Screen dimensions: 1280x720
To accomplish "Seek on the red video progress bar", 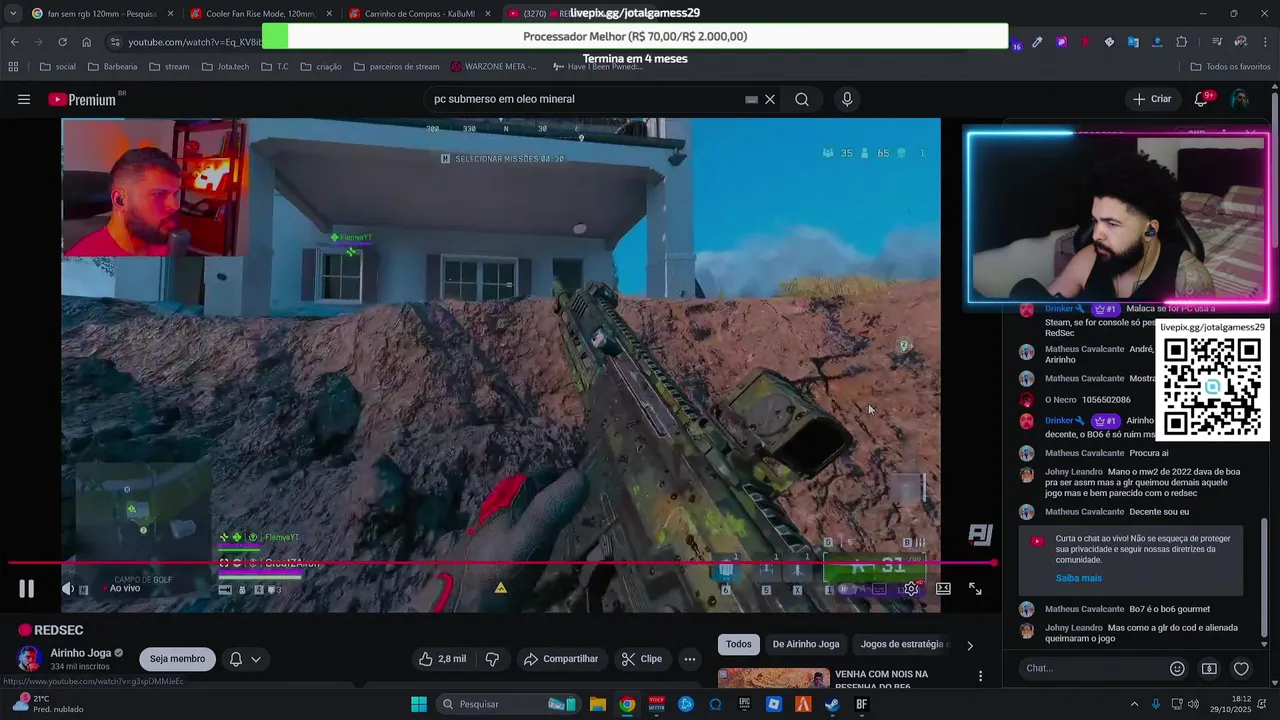I will 501,563.
